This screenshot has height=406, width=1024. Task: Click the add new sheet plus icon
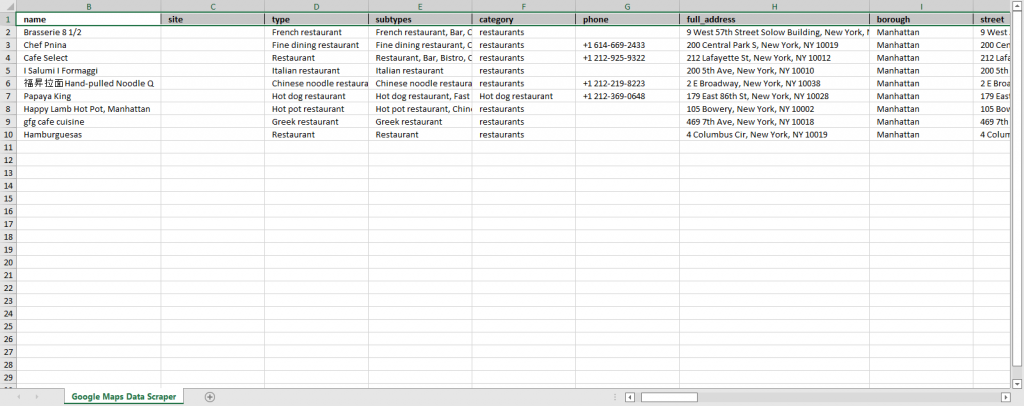(x=209, y=397)
